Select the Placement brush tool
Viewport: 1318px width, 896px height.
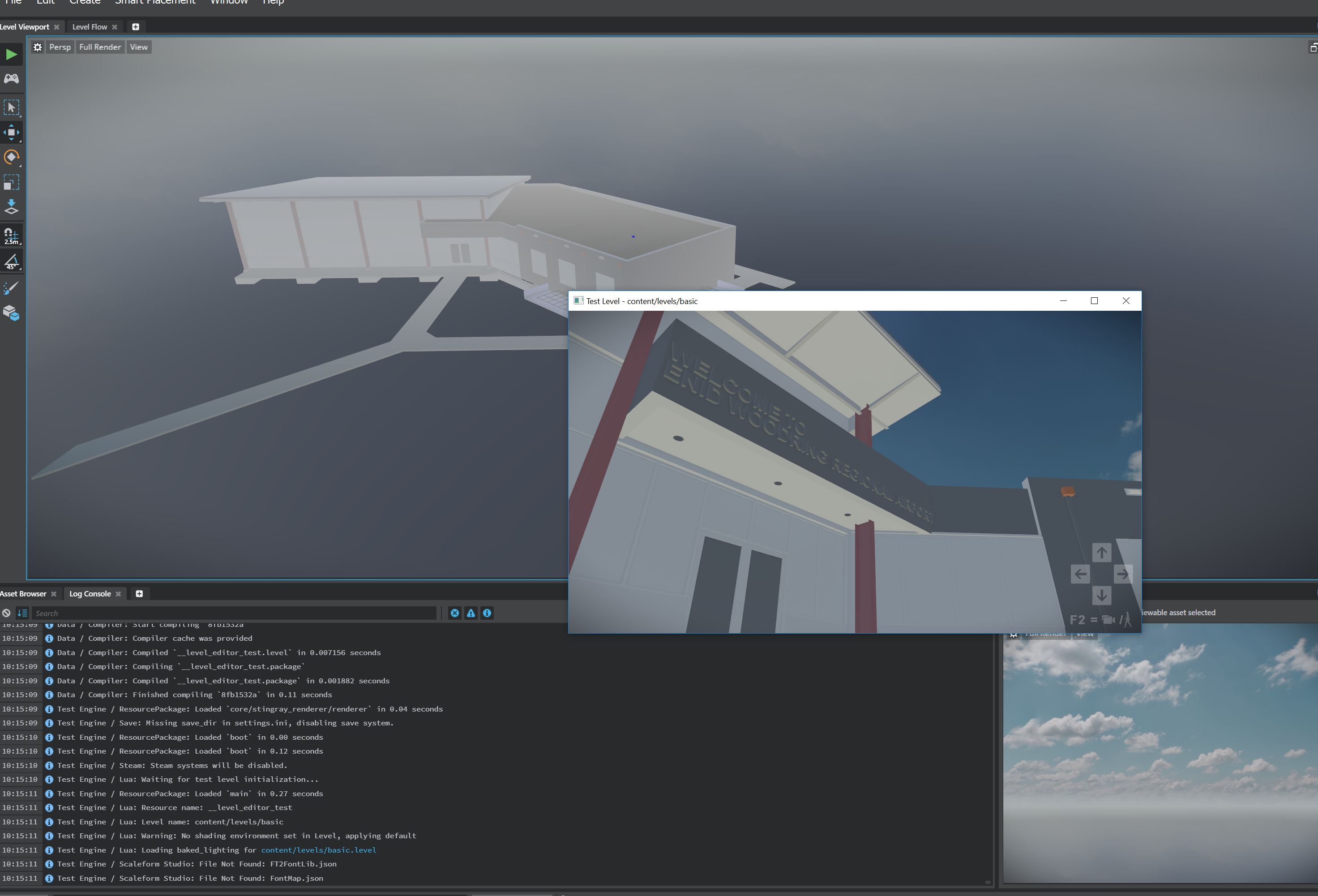(11, 287)
